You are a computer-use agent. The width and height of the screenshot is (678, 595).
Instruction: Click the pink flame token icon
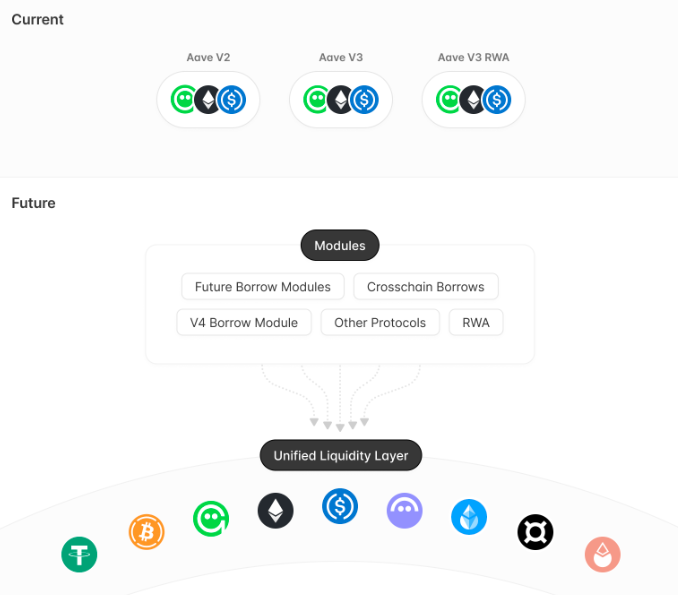pyautogui.click(x=603, y=554)
